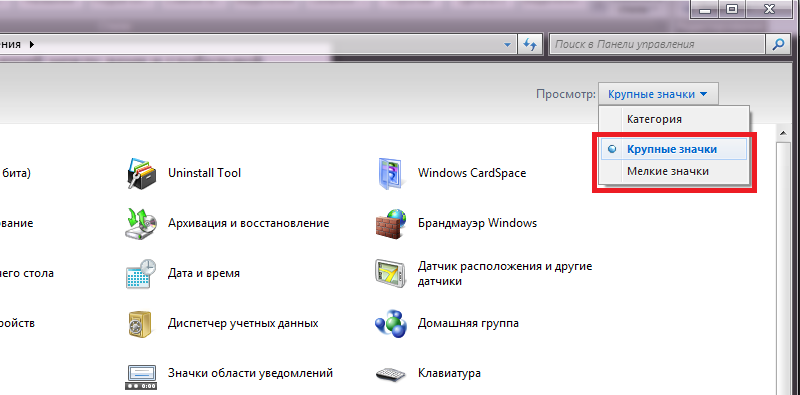The width and height of the screenshot is (800, 395).
Task: Click the vertical scrollbar up arrow
Action: point(783,134)
